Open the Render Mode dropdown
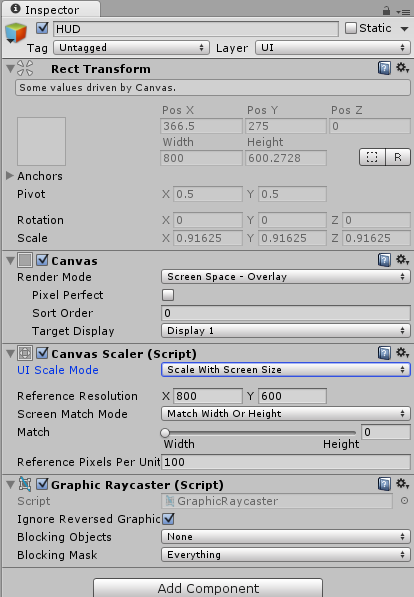 click(286, 277)
